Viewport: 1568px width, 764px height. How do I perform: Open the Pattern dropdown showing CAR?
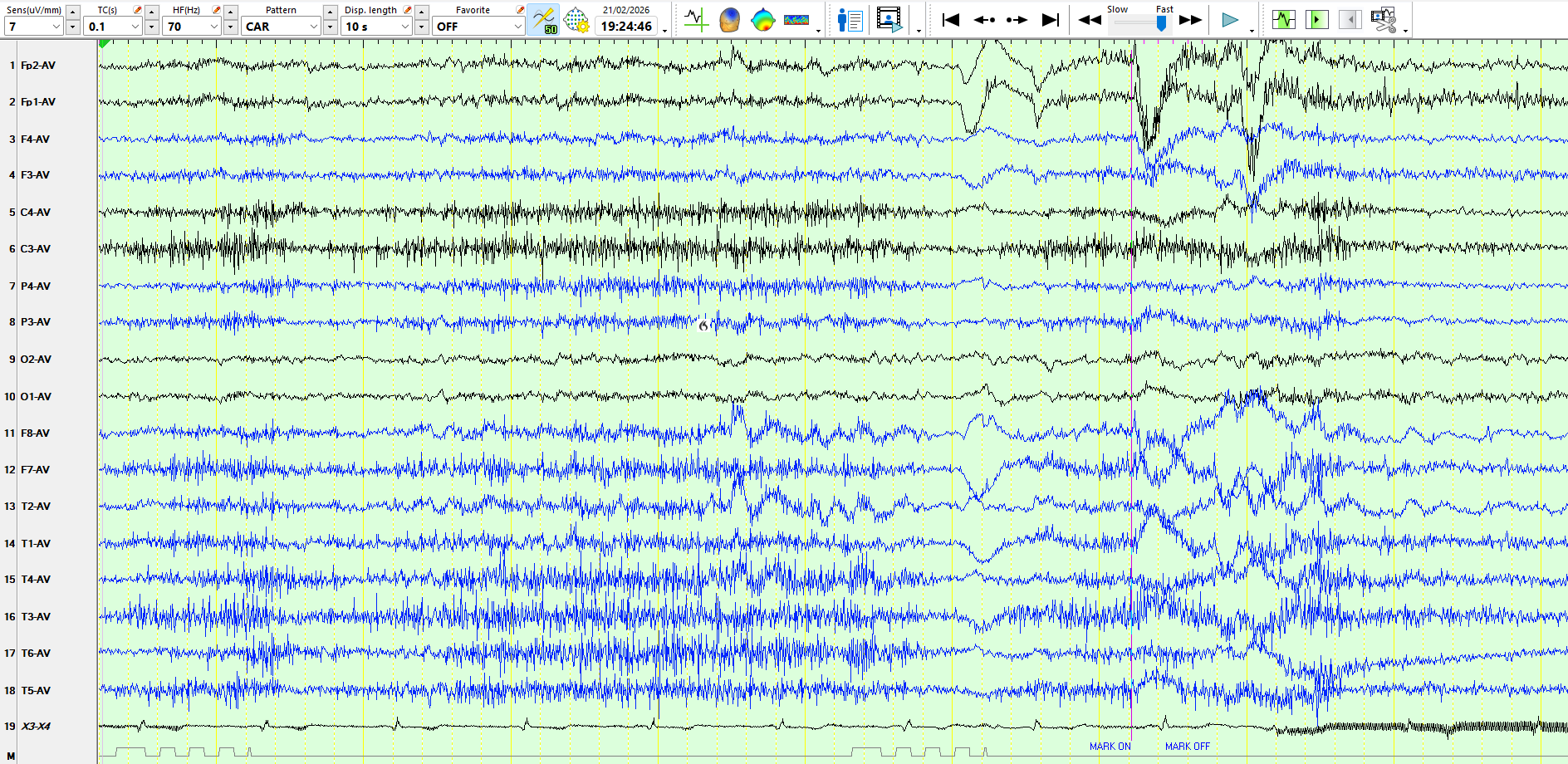[313, 27]
